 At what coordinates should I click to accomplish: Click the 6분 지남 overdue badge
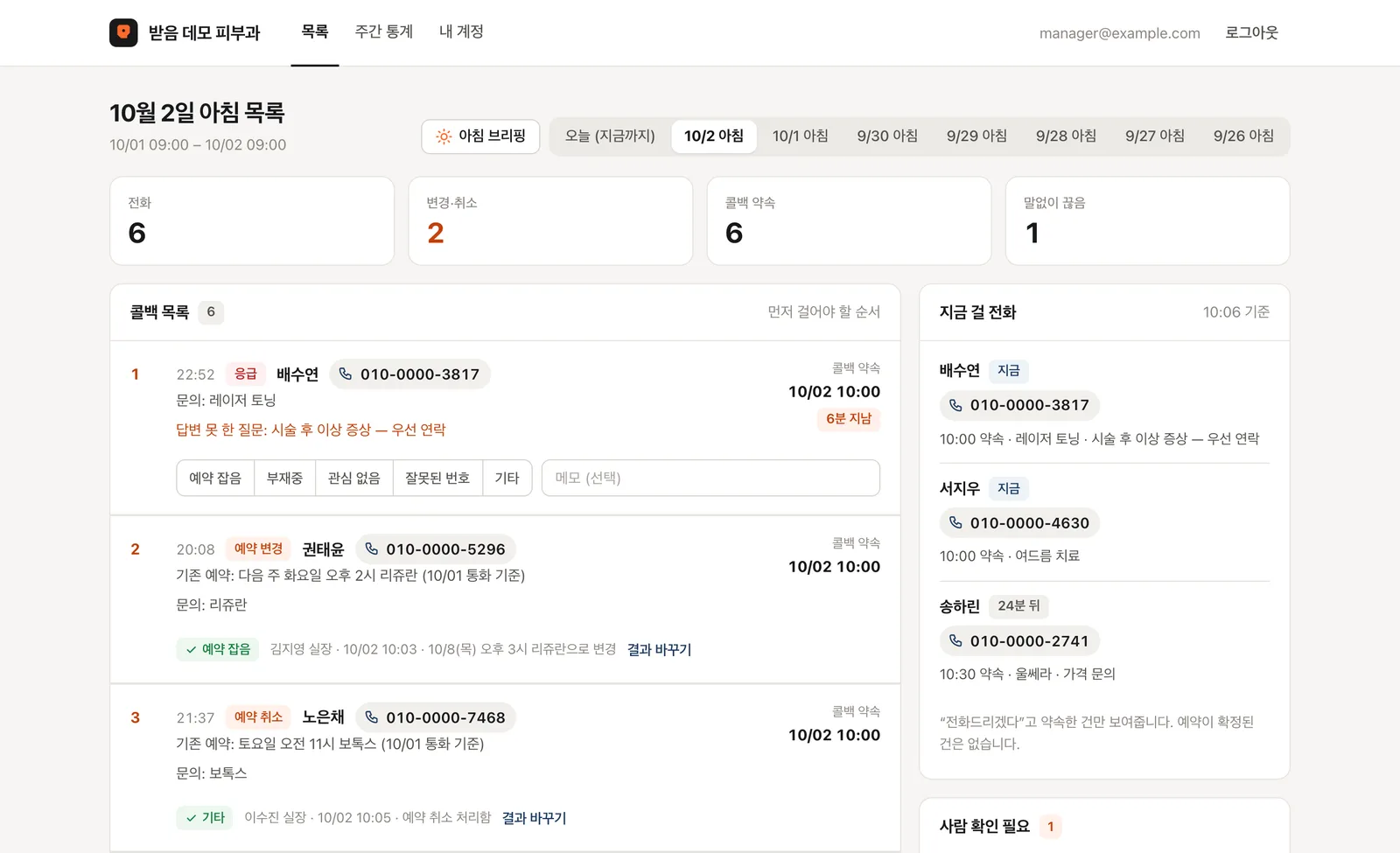[x=849, y=419]
